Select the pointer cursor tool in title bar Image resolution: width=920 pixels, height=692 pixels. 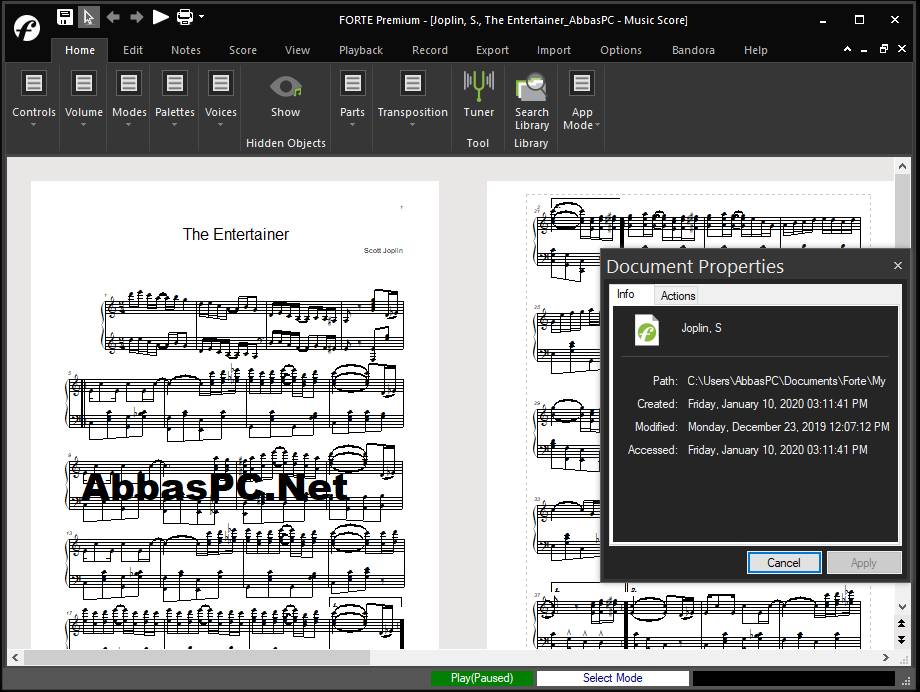tap(89, 17)
